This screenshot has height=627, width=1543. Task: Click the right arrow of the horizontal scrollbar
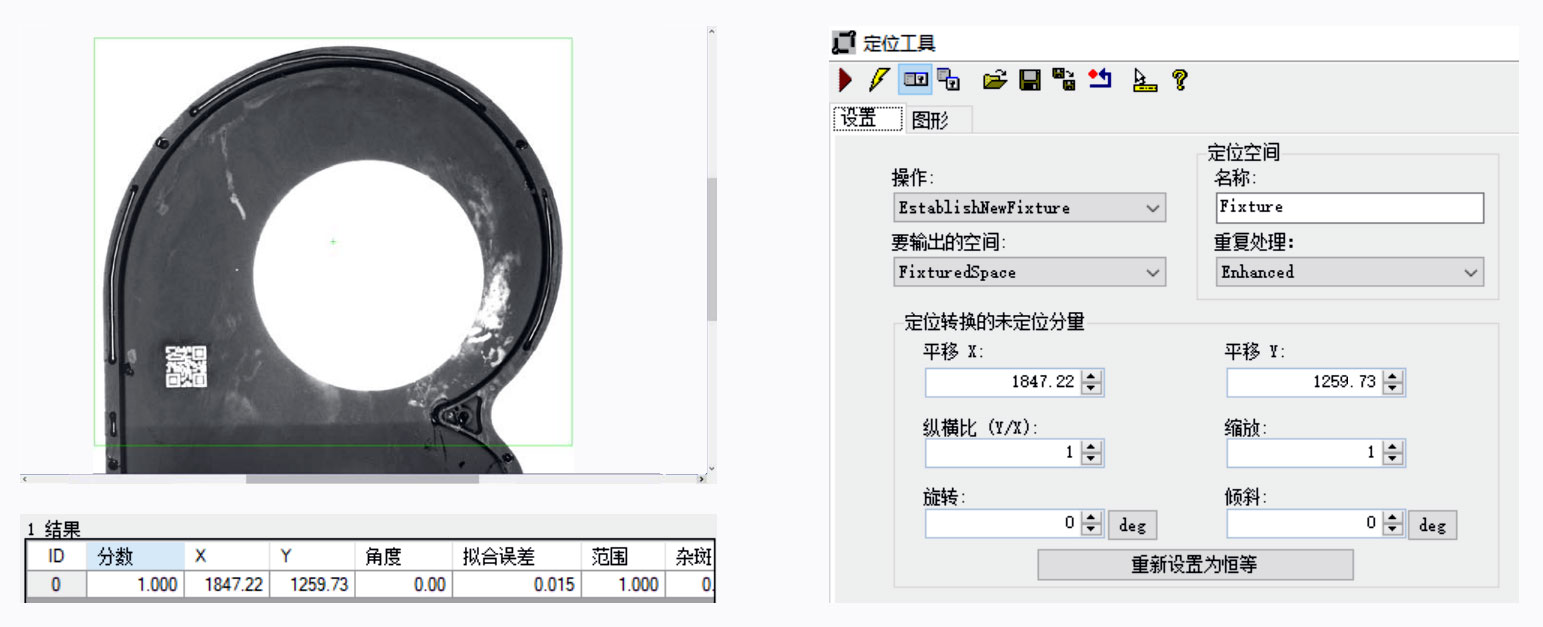(700, 479)
